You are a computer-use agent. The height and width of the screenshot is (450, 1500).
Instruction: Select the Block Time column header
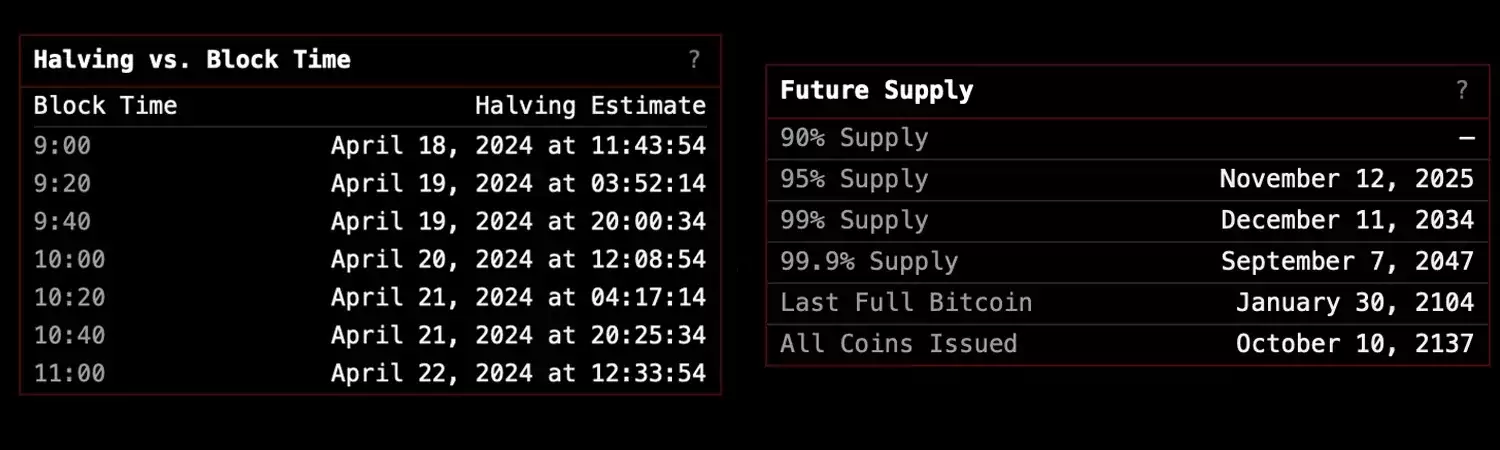105,106
